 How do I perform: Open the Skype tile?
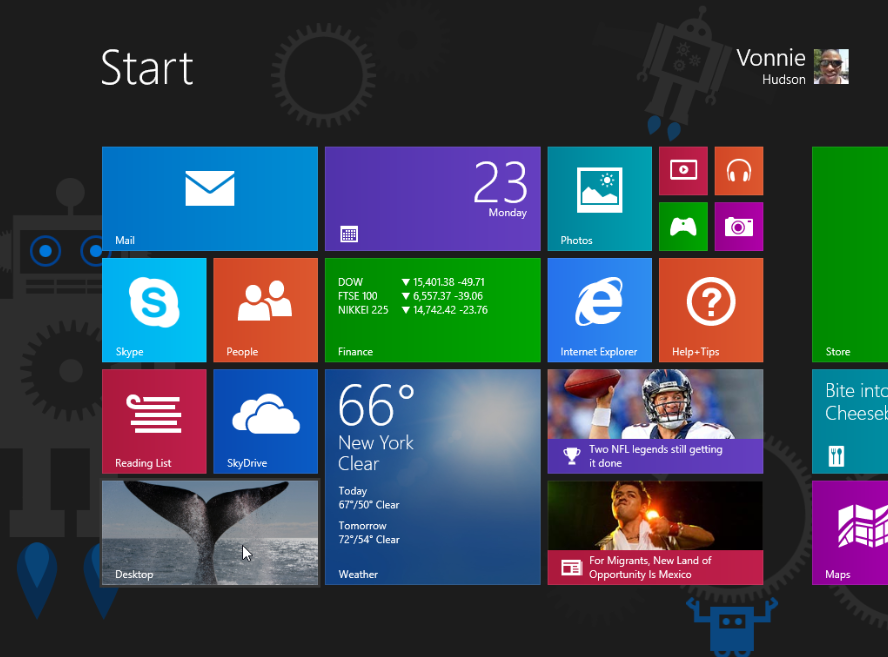(154, 310)
